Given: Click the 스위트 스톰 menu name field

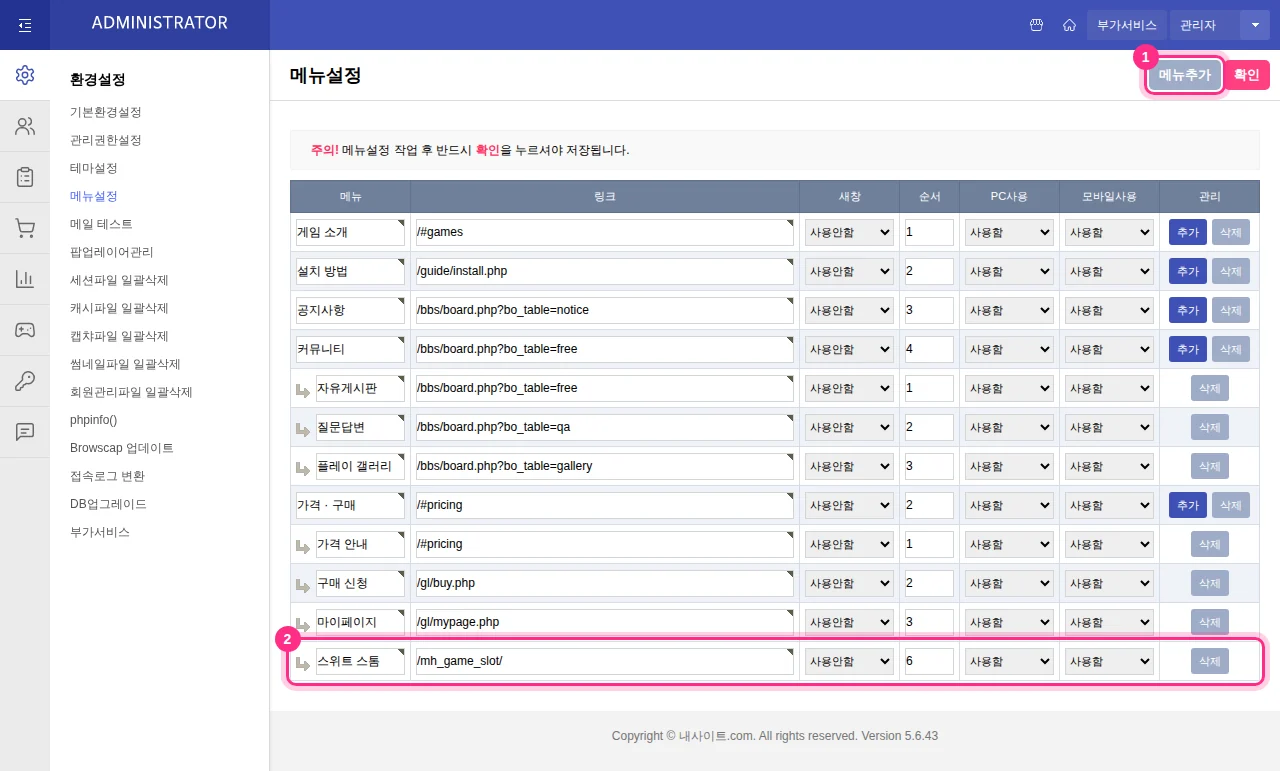Looking at the screenshot, I should point(360,661).
